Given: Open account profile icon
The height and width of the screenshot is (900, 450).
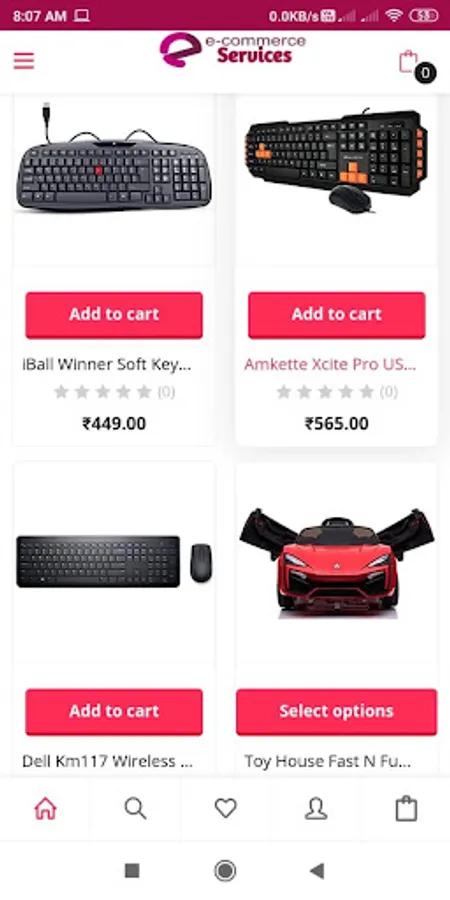Looking at the screenshot, I should (x=316, y=808).
